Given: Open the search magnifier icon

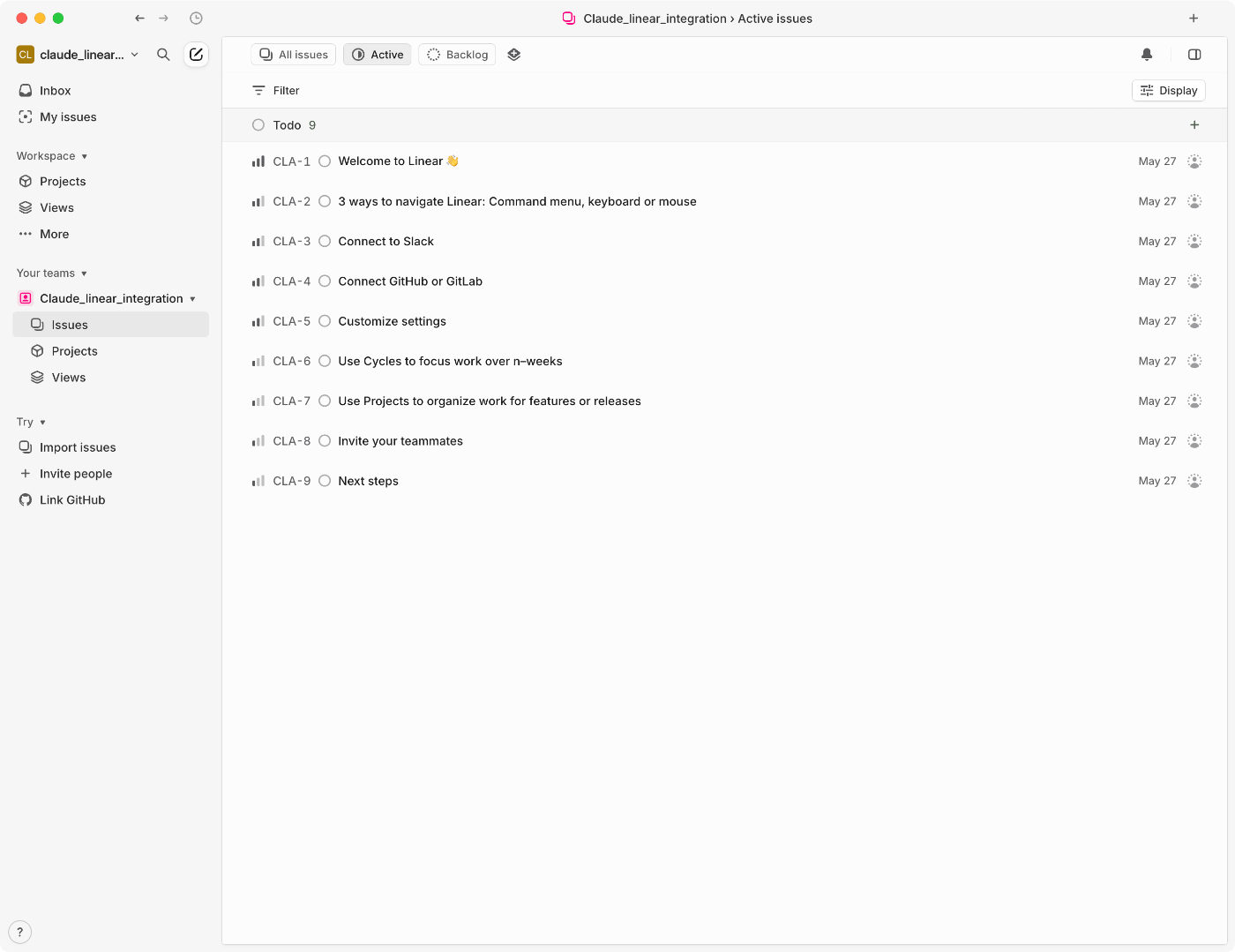Looking at the screenshot, I should tap(163, 55).
